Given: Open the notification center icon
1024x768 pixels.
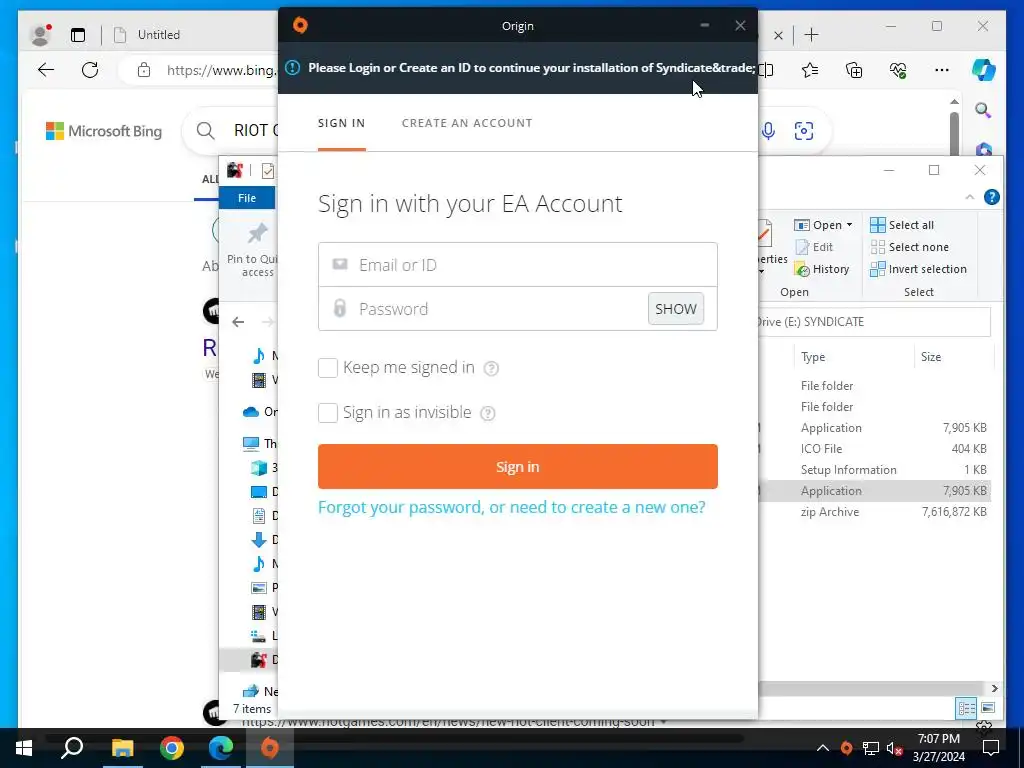Looking at the screenshot, I should [991, 748].
